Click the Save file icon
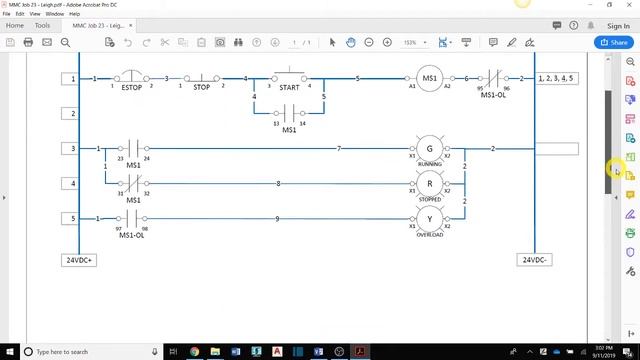 [10, 42]
